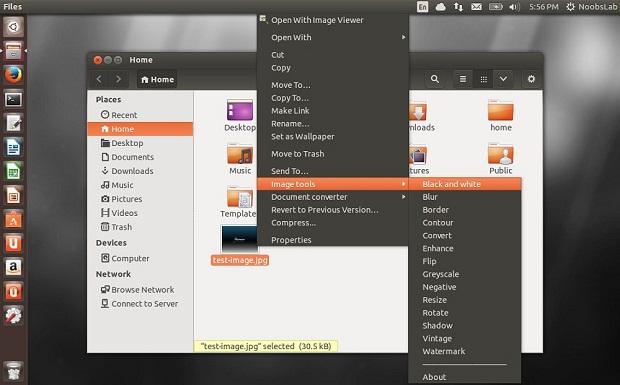Open the Files settings gear menu
This screenshot has height=385, width=620.
click(531, 79)
